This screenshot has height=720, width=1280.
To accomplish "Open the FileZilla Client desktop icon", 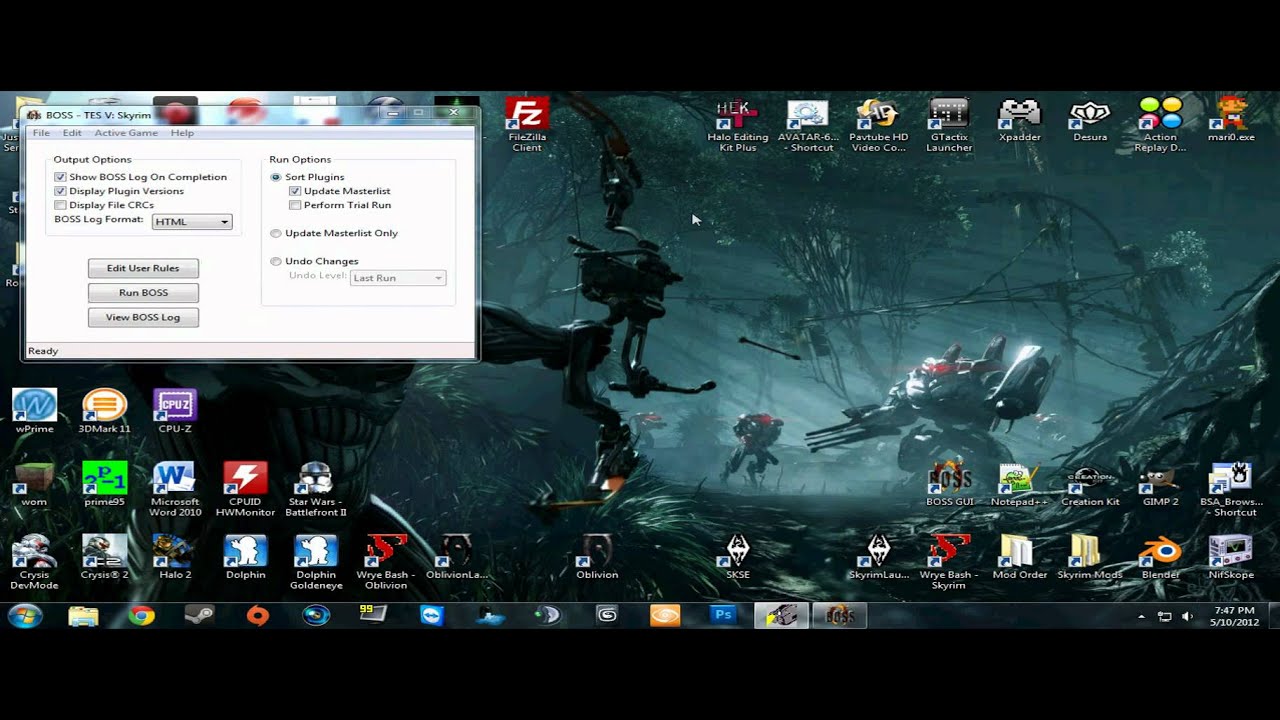I will coord(527,124).
